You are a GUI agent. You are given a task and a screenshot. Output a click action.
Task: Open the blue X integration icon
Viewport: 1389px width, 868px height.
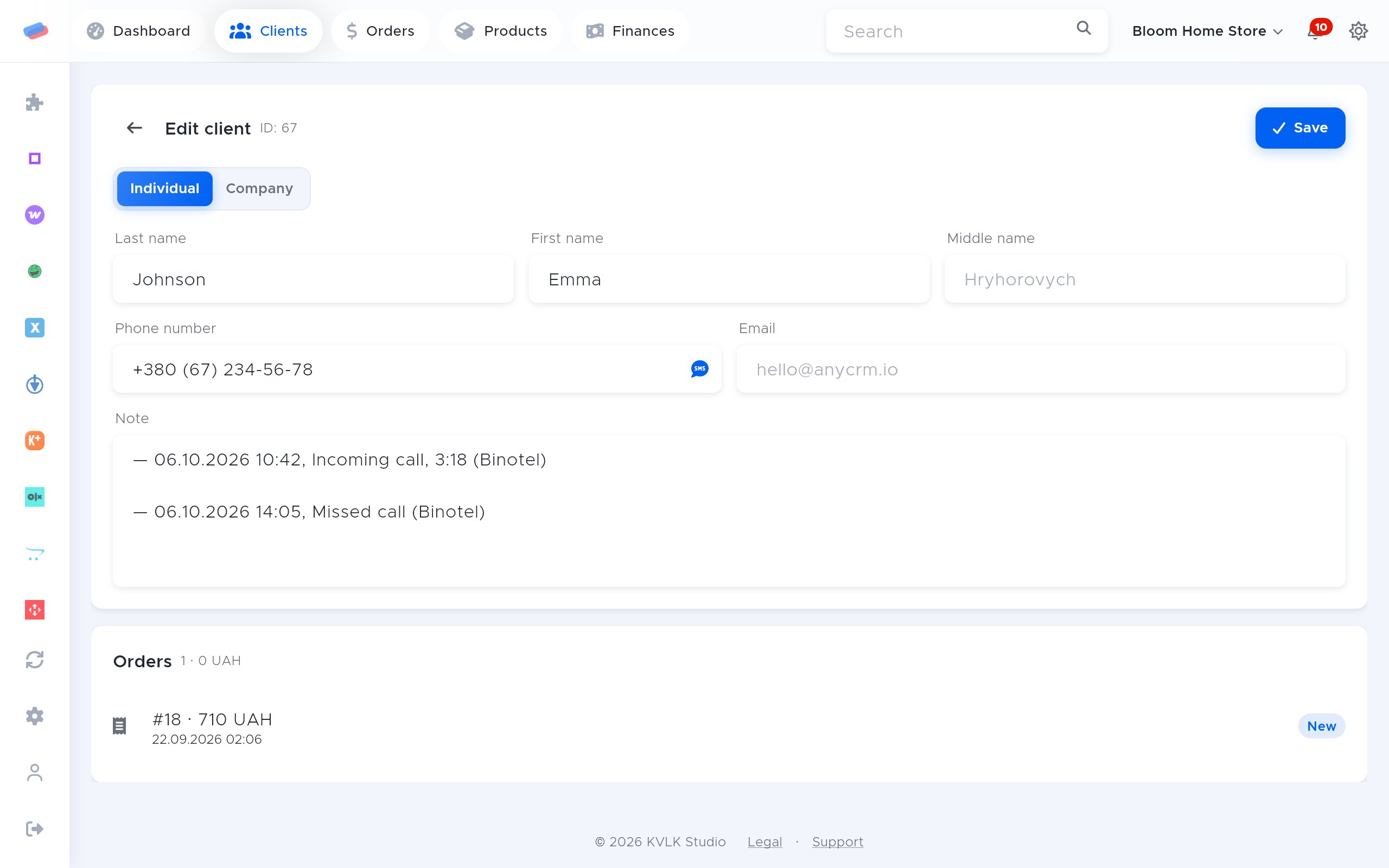pyautogui.click(x=34, y=327)
